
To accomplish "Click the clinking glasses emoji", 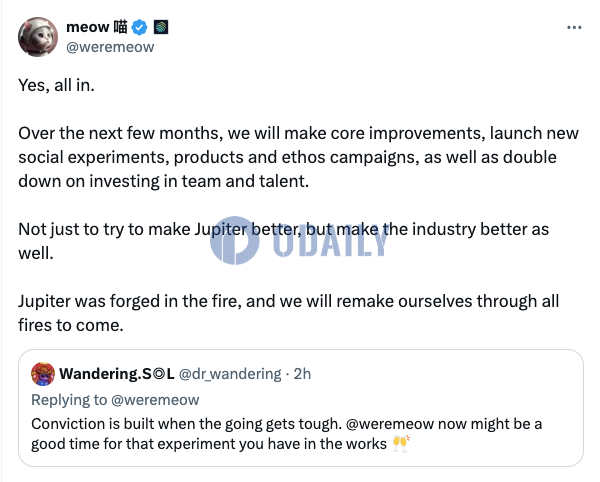I will pyautogui.click(x=401, y=444).
